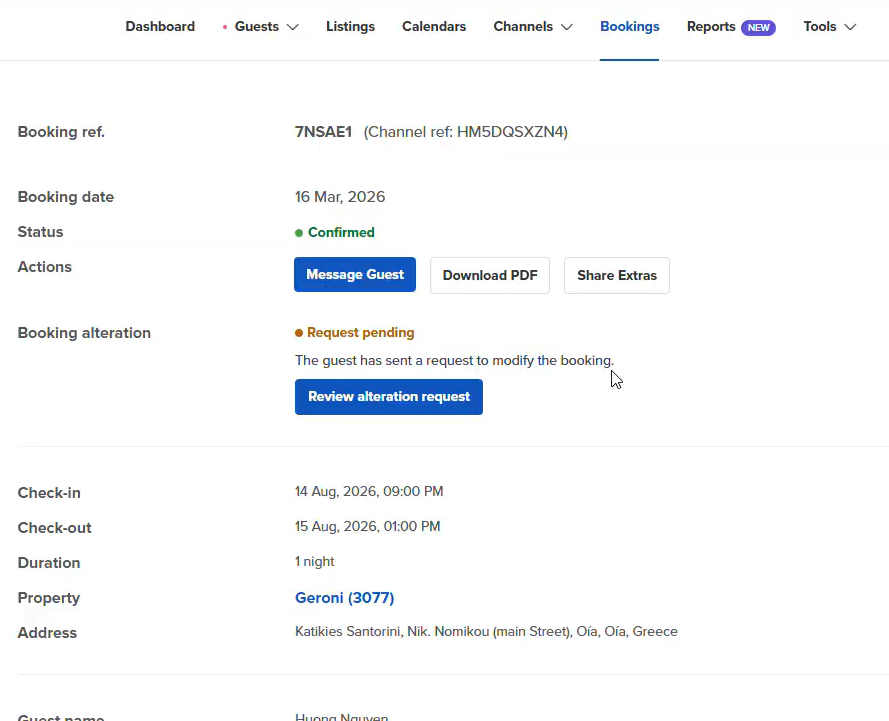This screenshot has width=889, height=721.
Task: Review the guest's alteration request
Action: pos(388,397)
